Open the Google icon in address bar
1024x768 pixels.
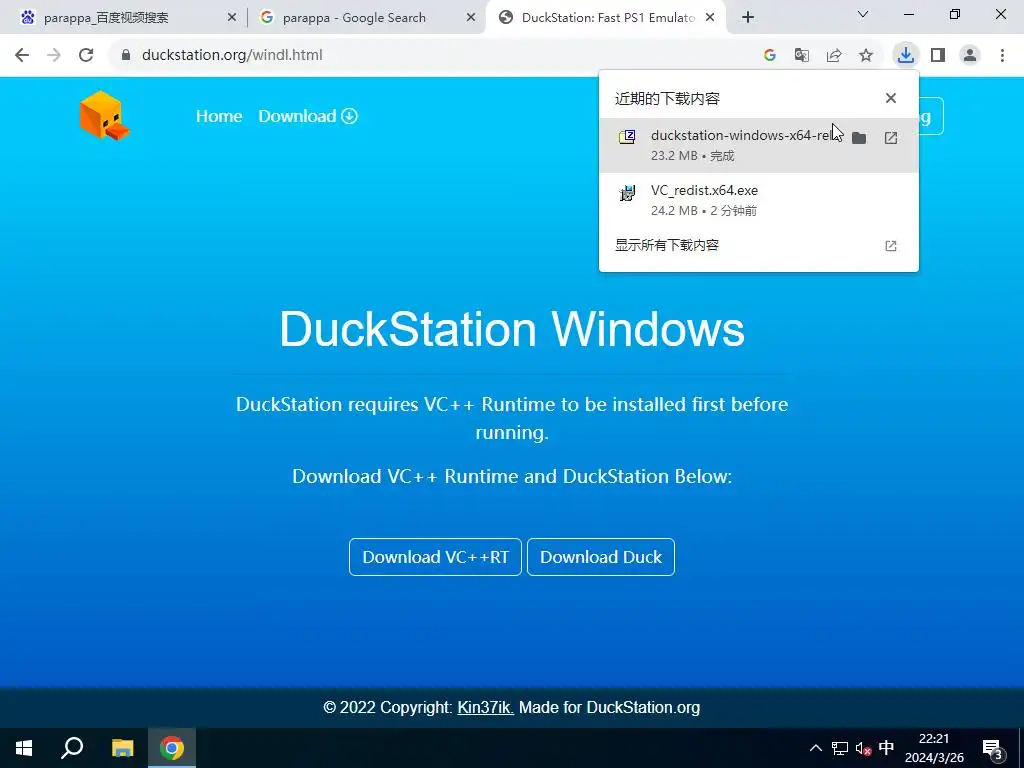tap(770, 56)
